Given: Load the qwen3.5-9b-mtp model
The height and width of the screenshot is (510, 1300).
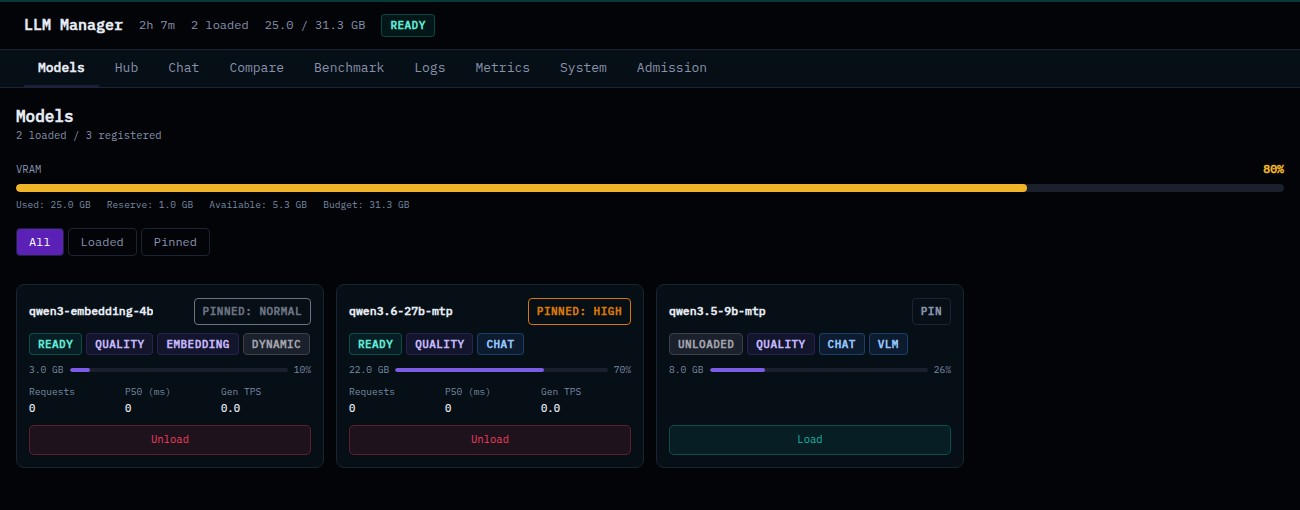Looking at the screenshot, I should [810, 440].
